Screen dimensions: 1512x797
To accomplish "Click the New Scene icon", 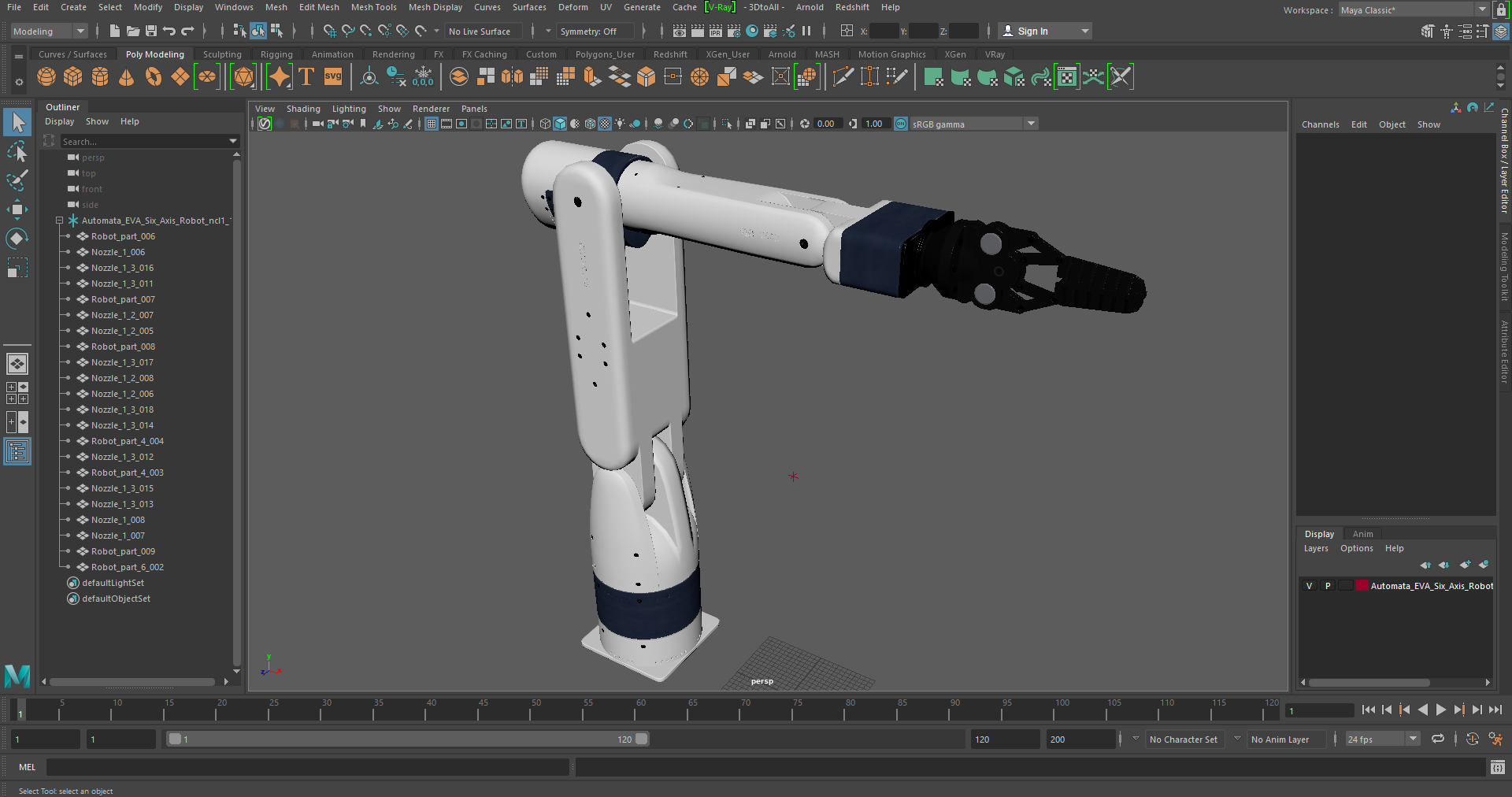I will (115, 31).
